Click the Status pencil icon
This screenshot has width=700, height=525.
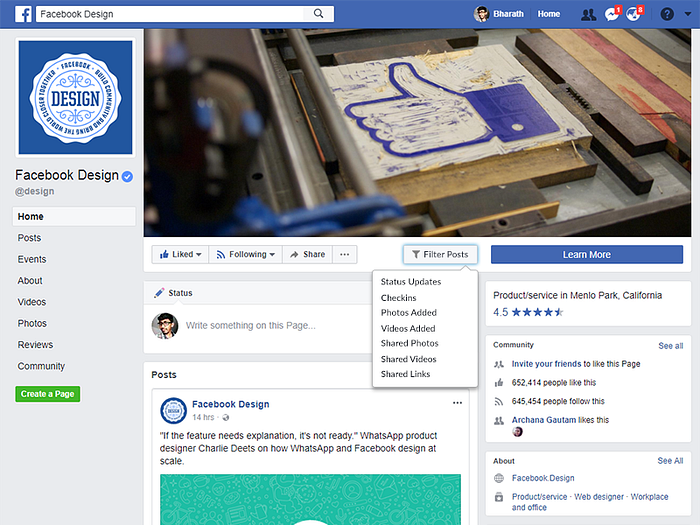pos(159,293)
